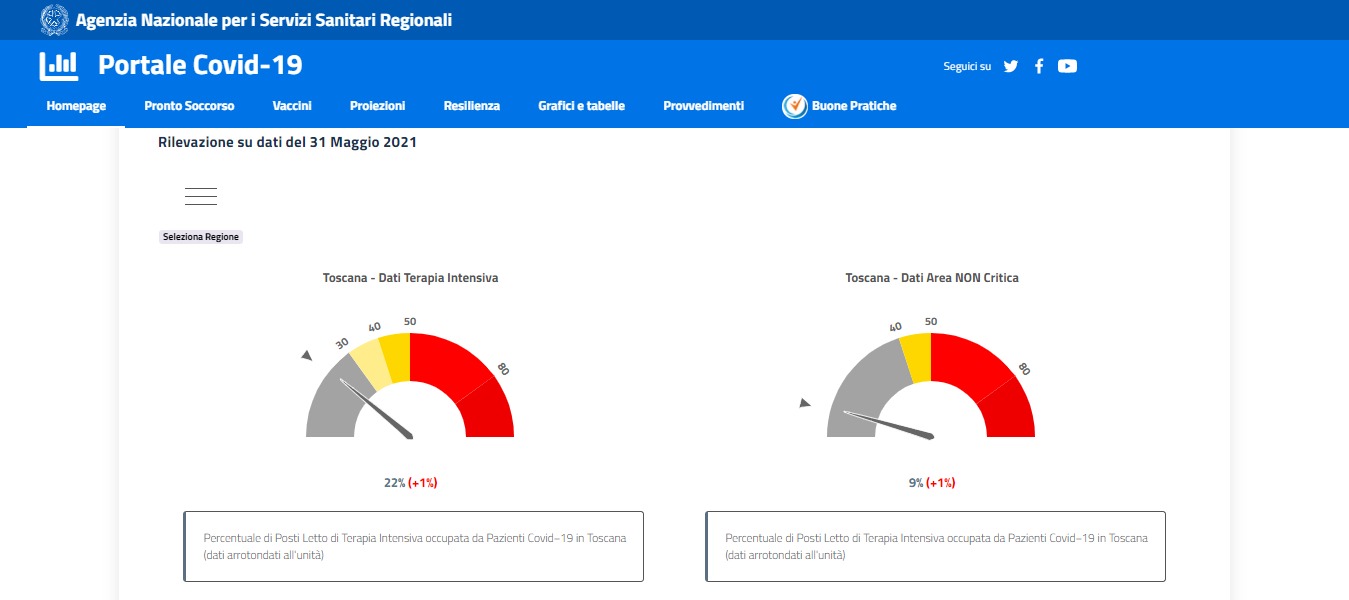Open the Facebook social link
Image resolution: width=1349 pixels, height=600 pixels.
point(1039,66)
